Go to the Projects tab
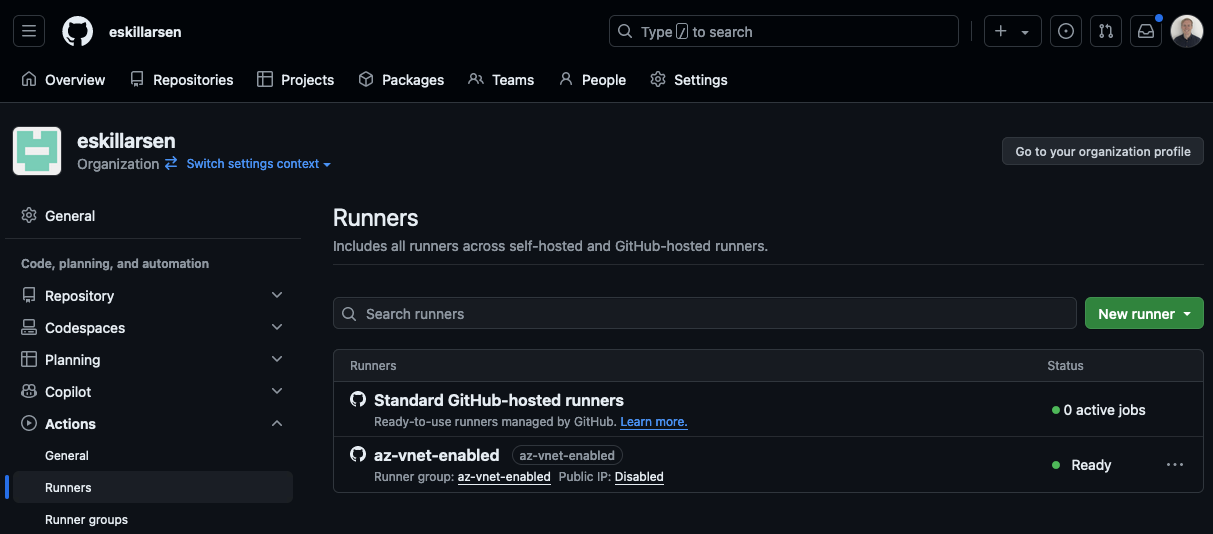The width and height of the screenshot is (1213, 534). 295,80
